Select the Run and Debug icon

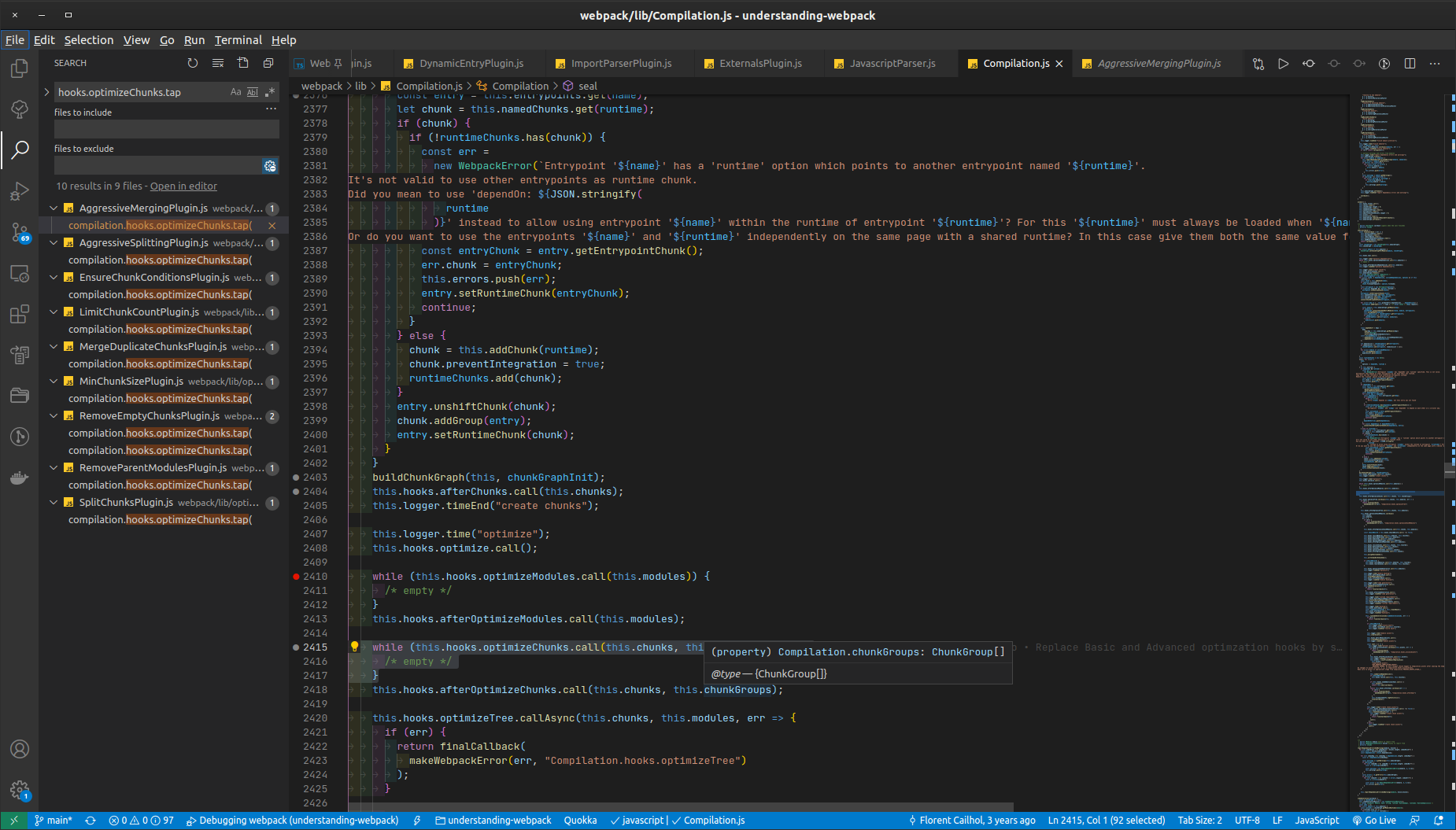tap(20, 190)
